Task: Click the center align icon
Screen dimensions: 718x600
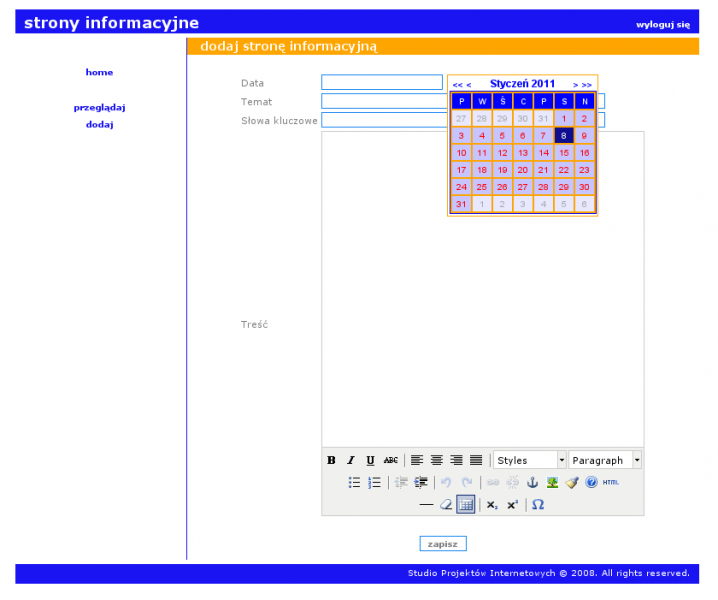Action: point(436,460)
